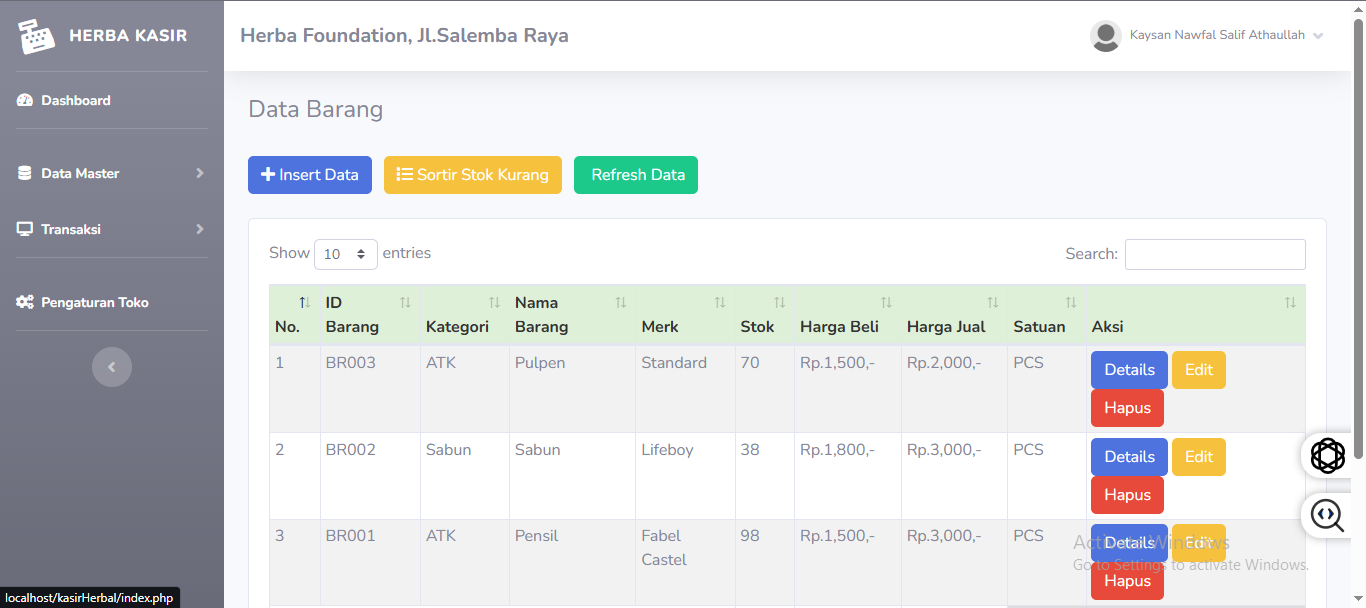Screen dimensions: 1366x608
Task: Sort table by the Harga Jual column arrows
Action: pos(992,303)
